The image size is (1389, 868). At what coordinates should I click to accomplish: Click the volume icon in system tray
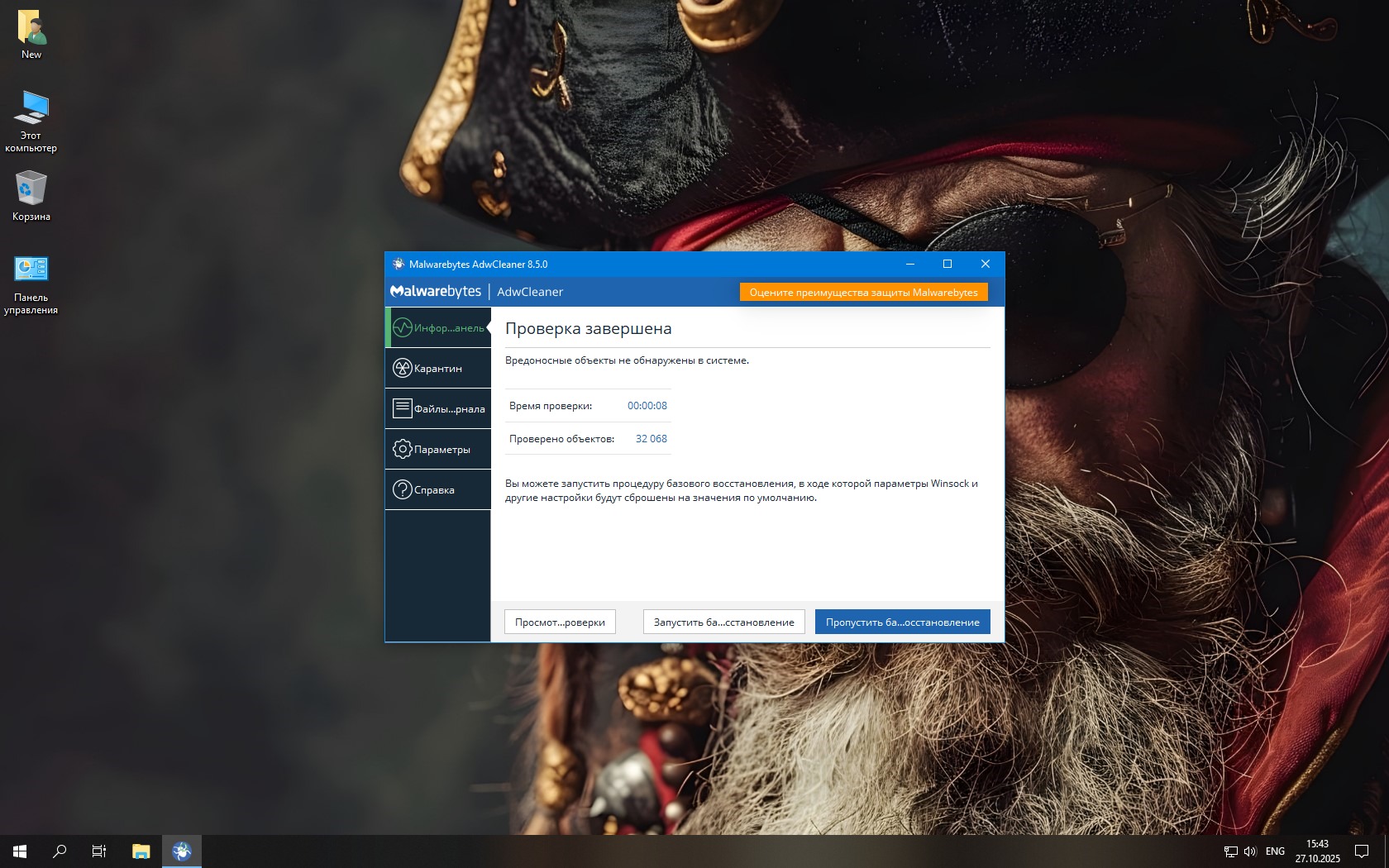[x=1250, y=851]
